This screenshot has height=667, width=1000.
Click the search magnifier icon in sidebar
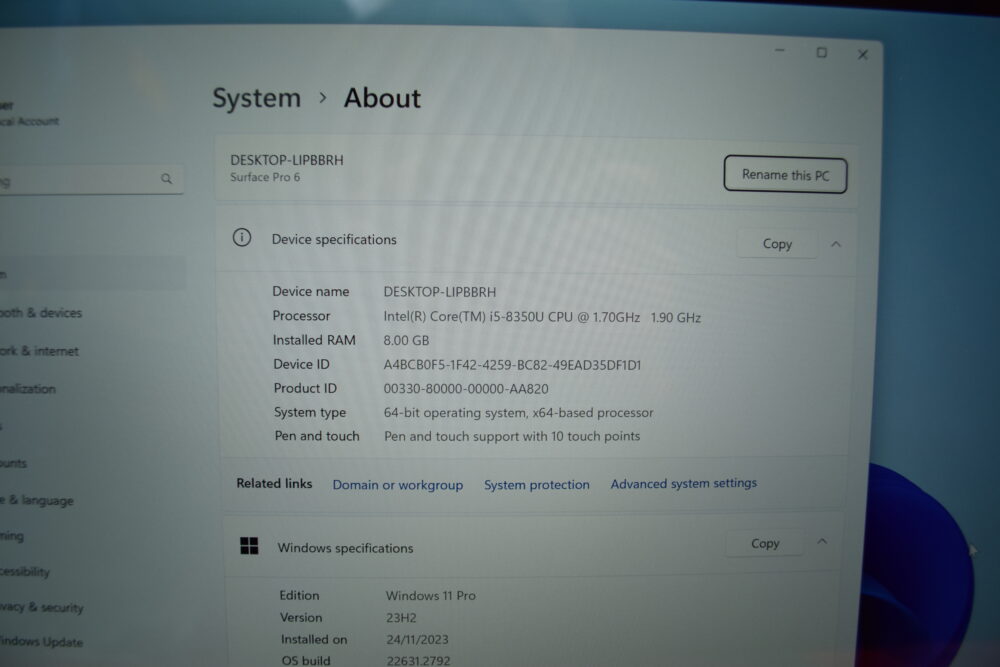[x=166, y=179]
